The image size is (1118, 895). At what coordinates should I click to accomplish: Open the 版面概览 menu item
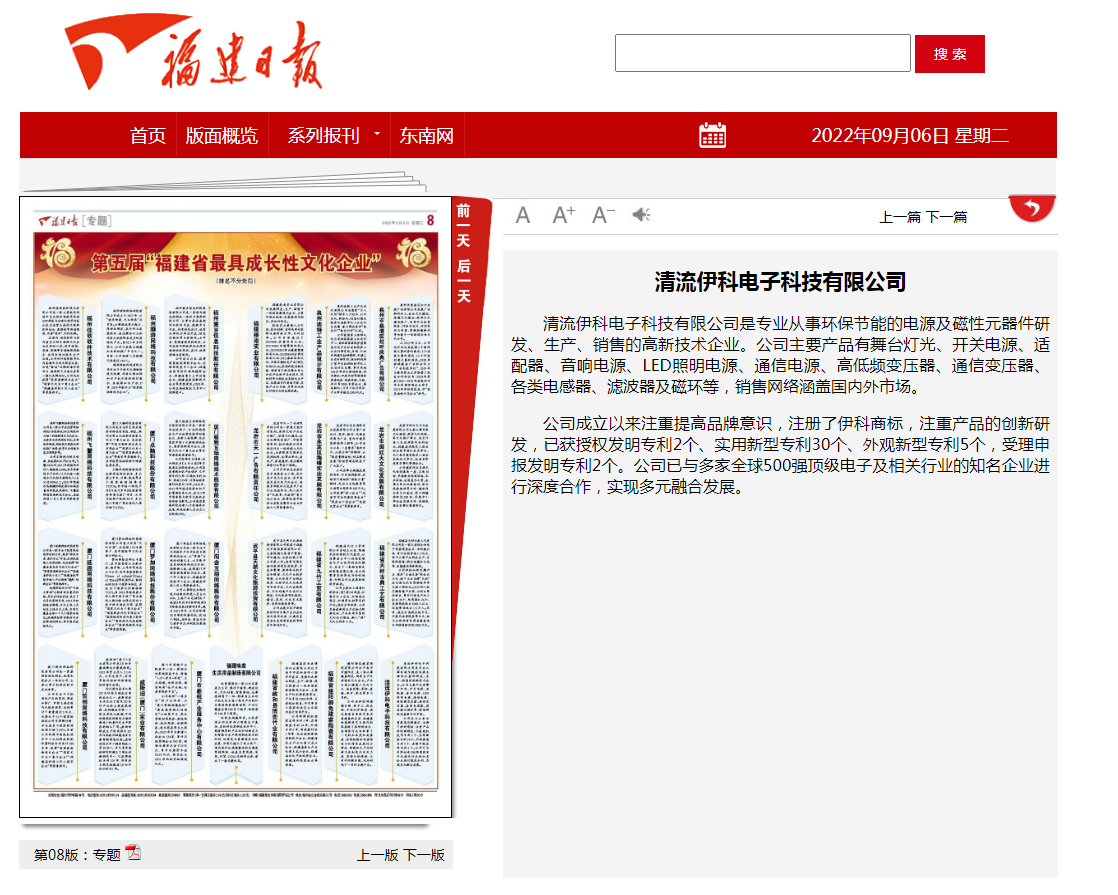pos(222,135)
